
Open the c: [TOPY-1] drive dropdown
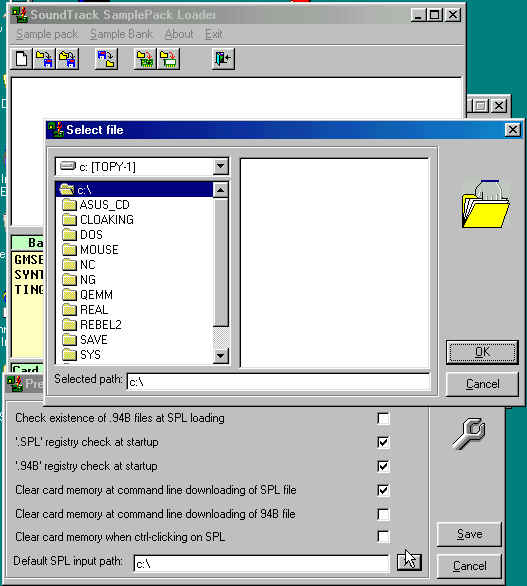[x=221, y=166]
